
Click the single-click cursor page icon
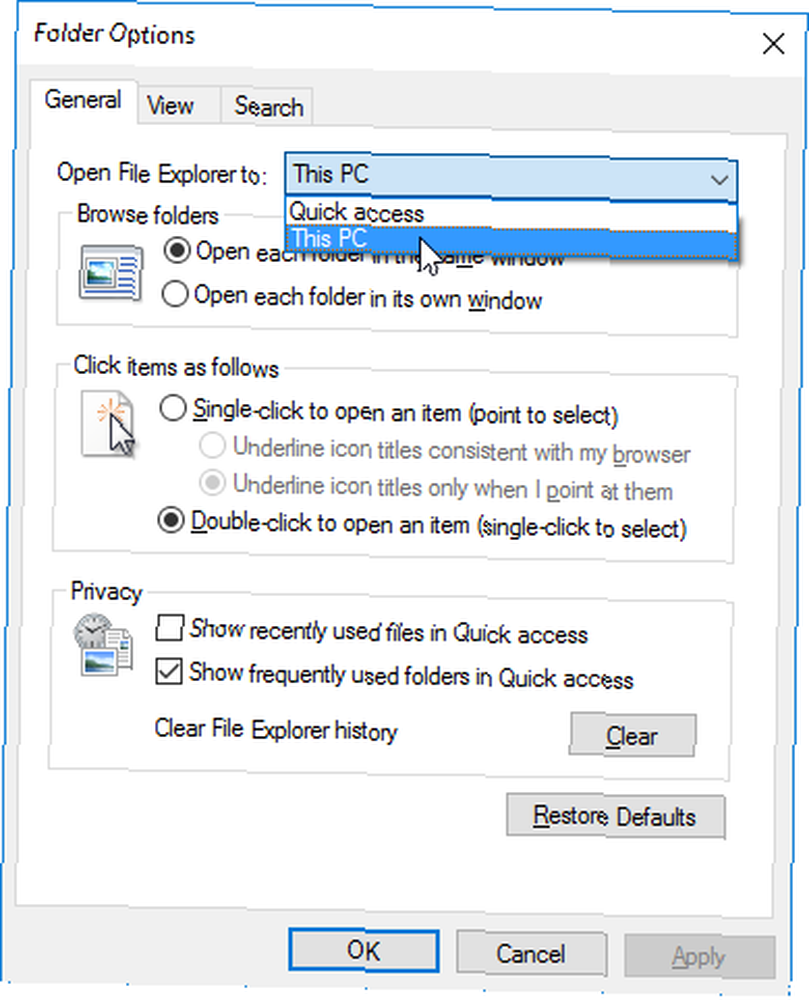(x=108, y=425)
